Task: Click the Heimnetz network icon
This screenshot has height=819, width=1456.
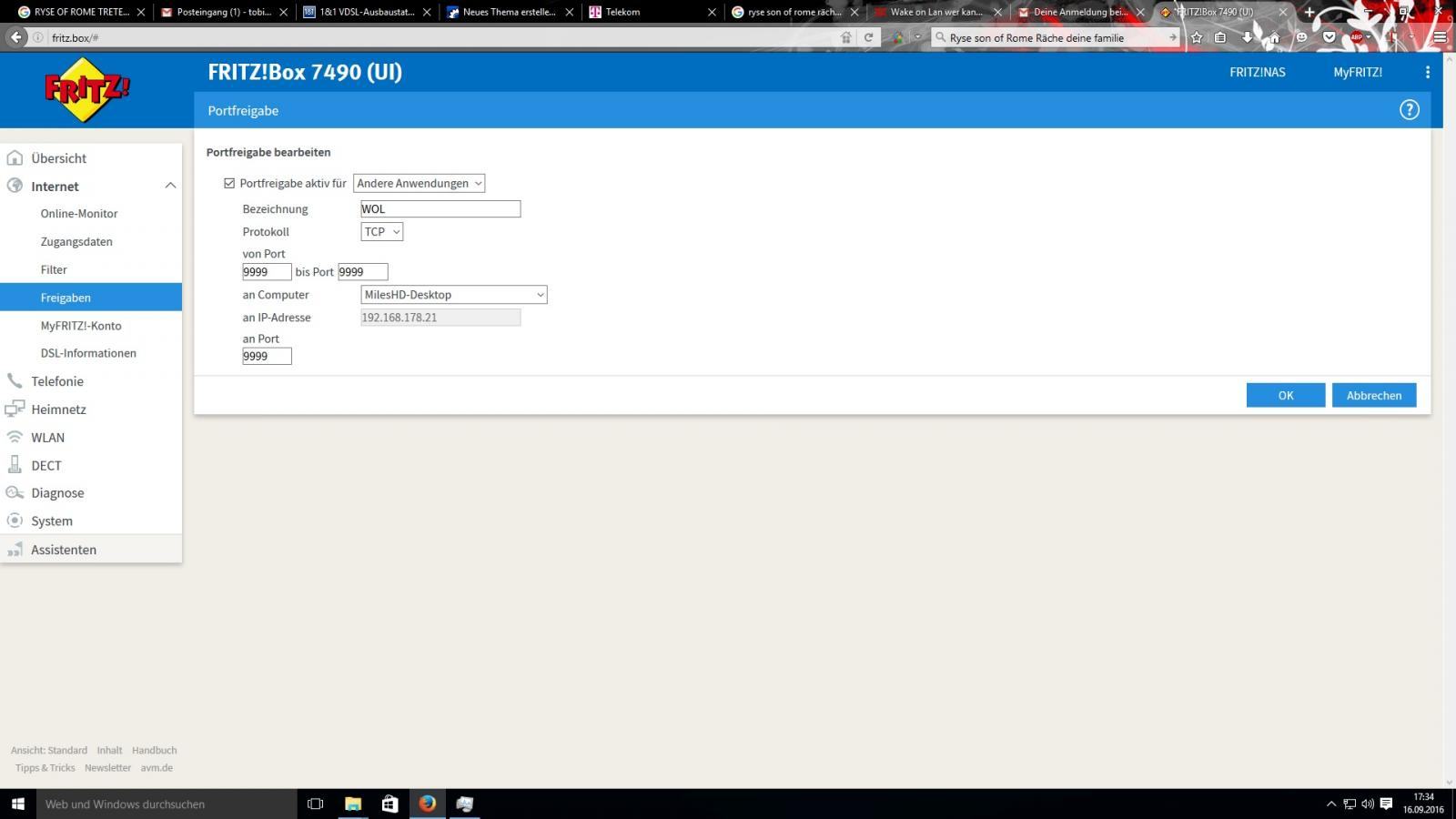Action: 15,409
